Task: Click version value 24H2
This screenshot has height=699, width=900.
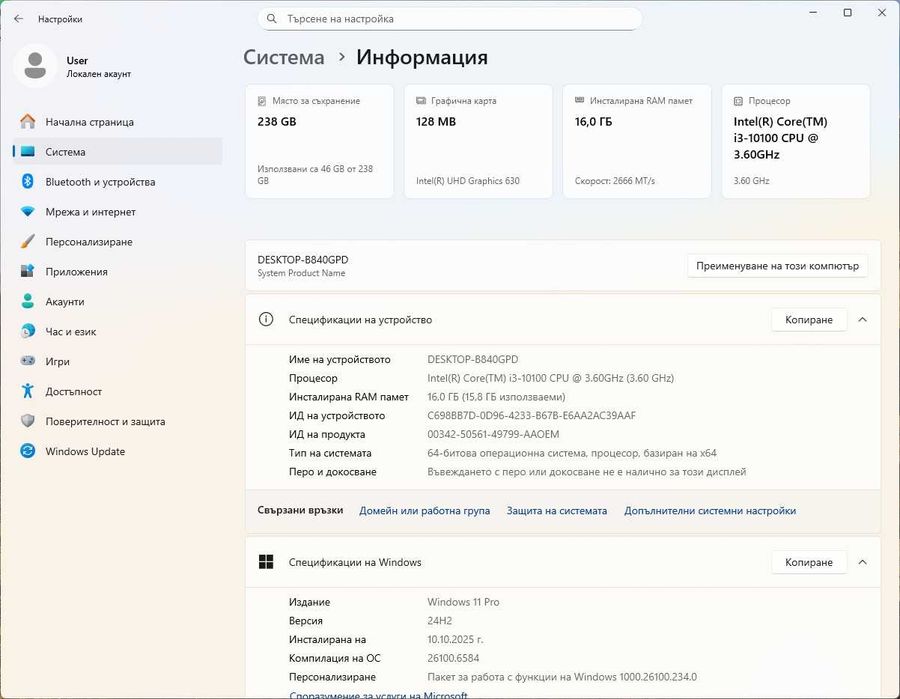Action: [440, 621]
